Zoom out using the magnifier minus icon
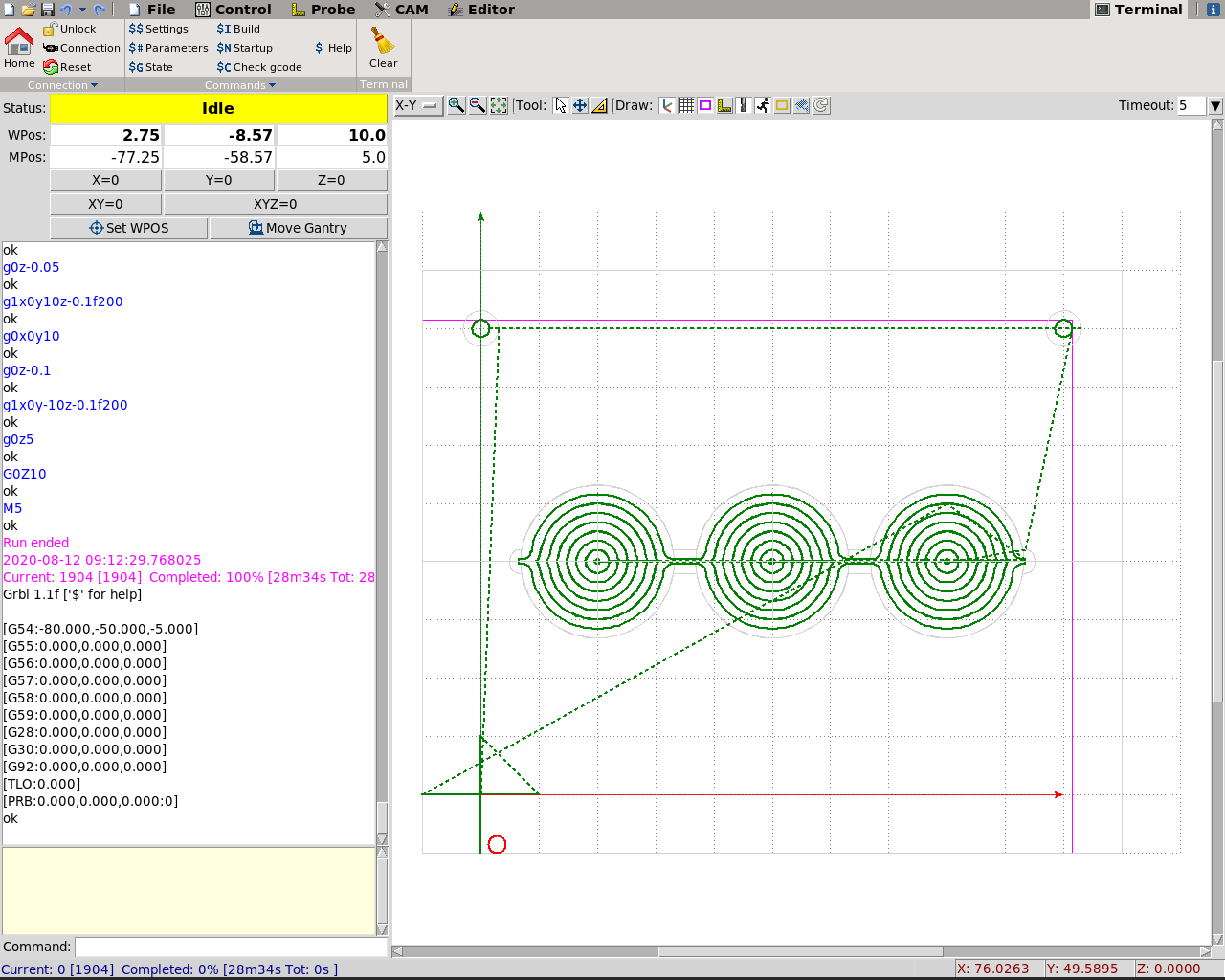Screen dimensions: 1225x980 [x=478, y=105]
